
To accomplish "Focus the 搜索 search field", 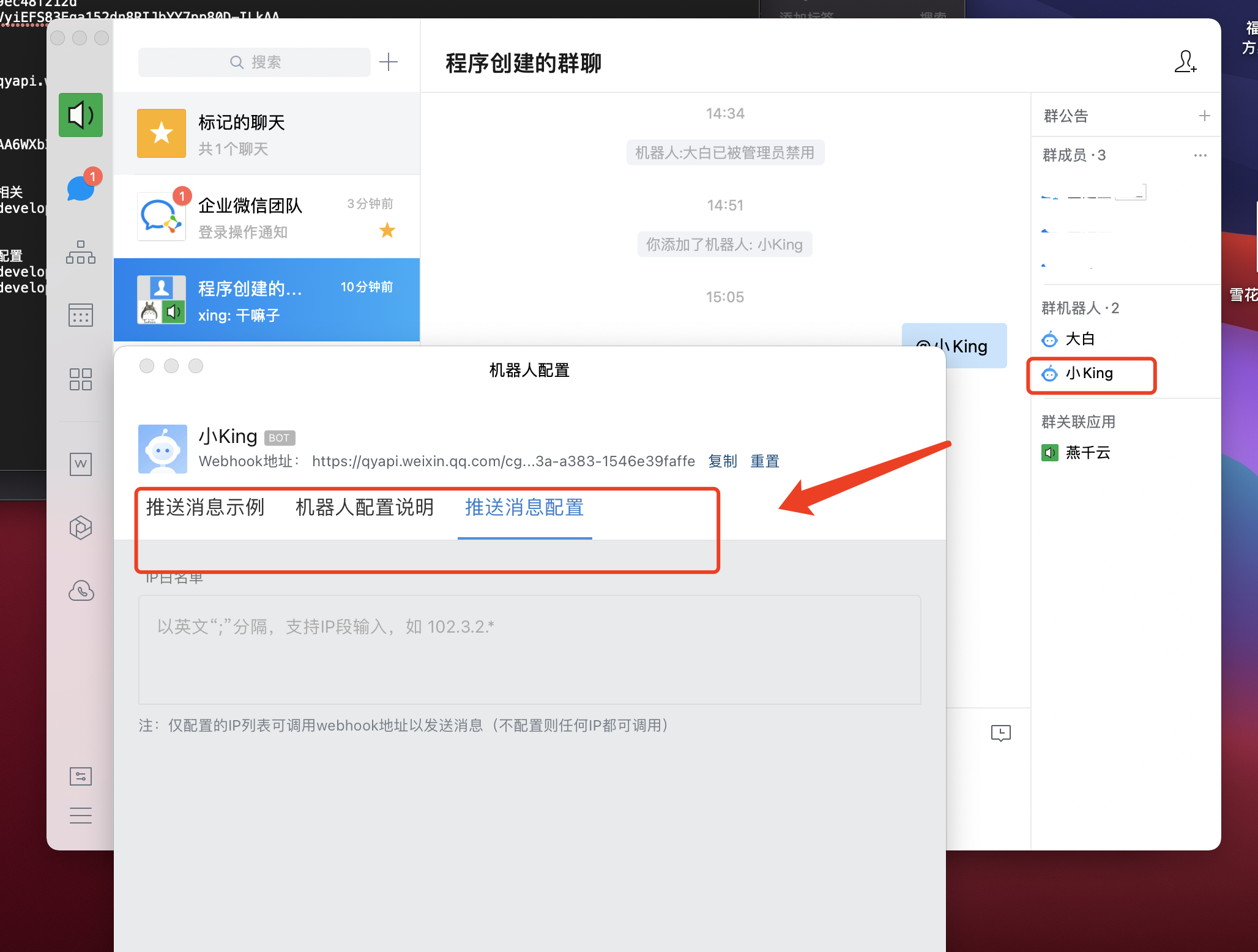I will coord(255,62).
